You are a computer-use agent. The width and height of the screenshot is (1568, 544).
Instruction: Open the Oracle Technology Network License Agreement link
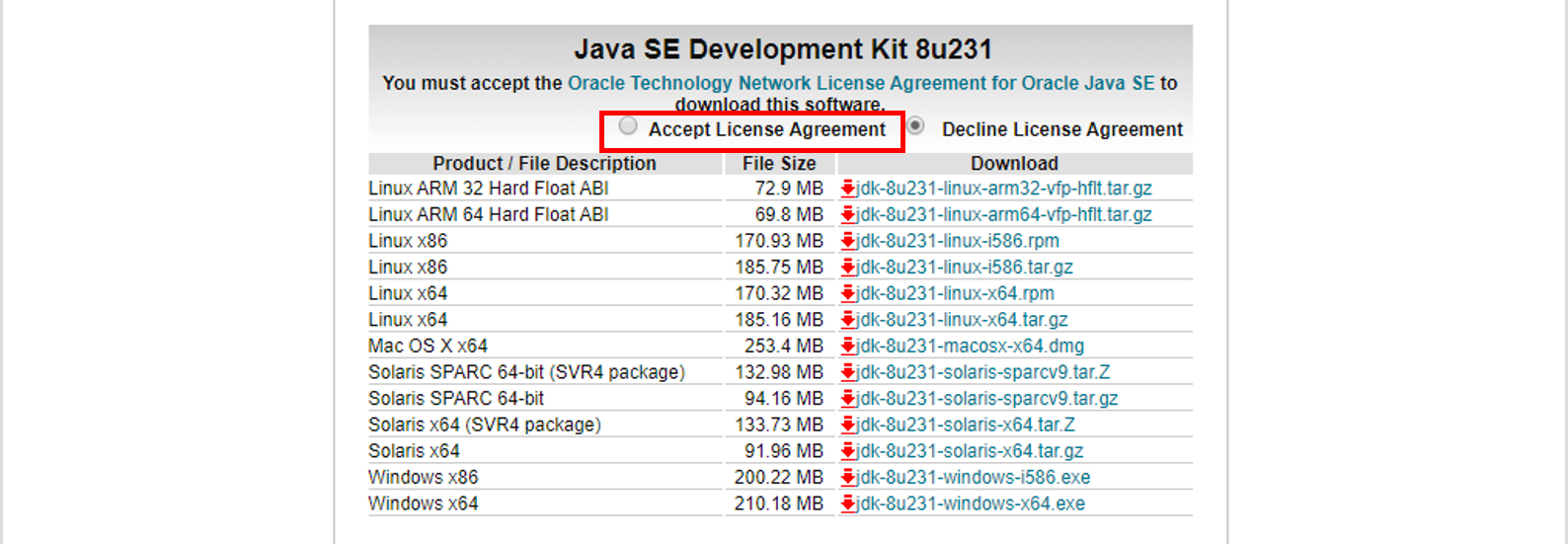click(x=861, y=84)
